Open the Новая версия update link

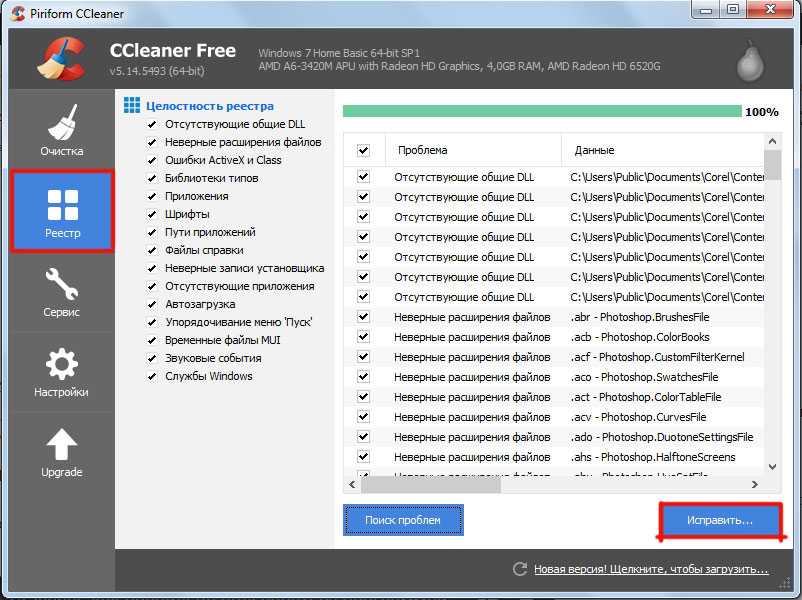coord(650,569)
